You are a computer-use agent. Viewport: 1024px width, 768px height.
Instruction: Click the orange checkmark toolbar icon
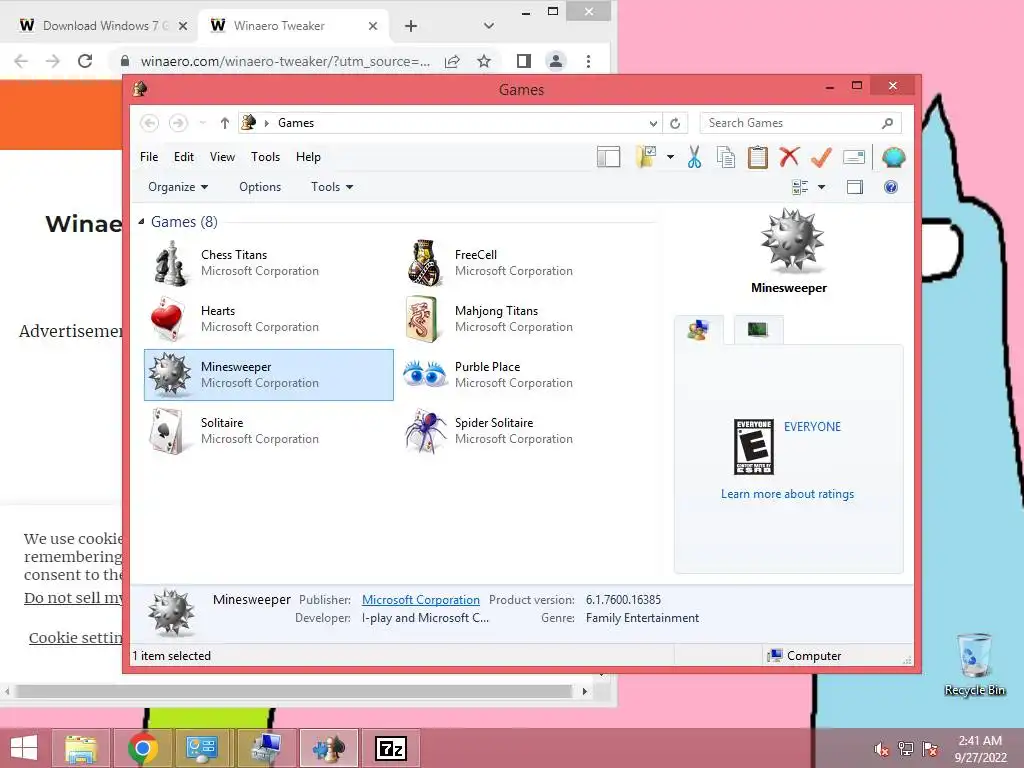click(x=821, y=157)
